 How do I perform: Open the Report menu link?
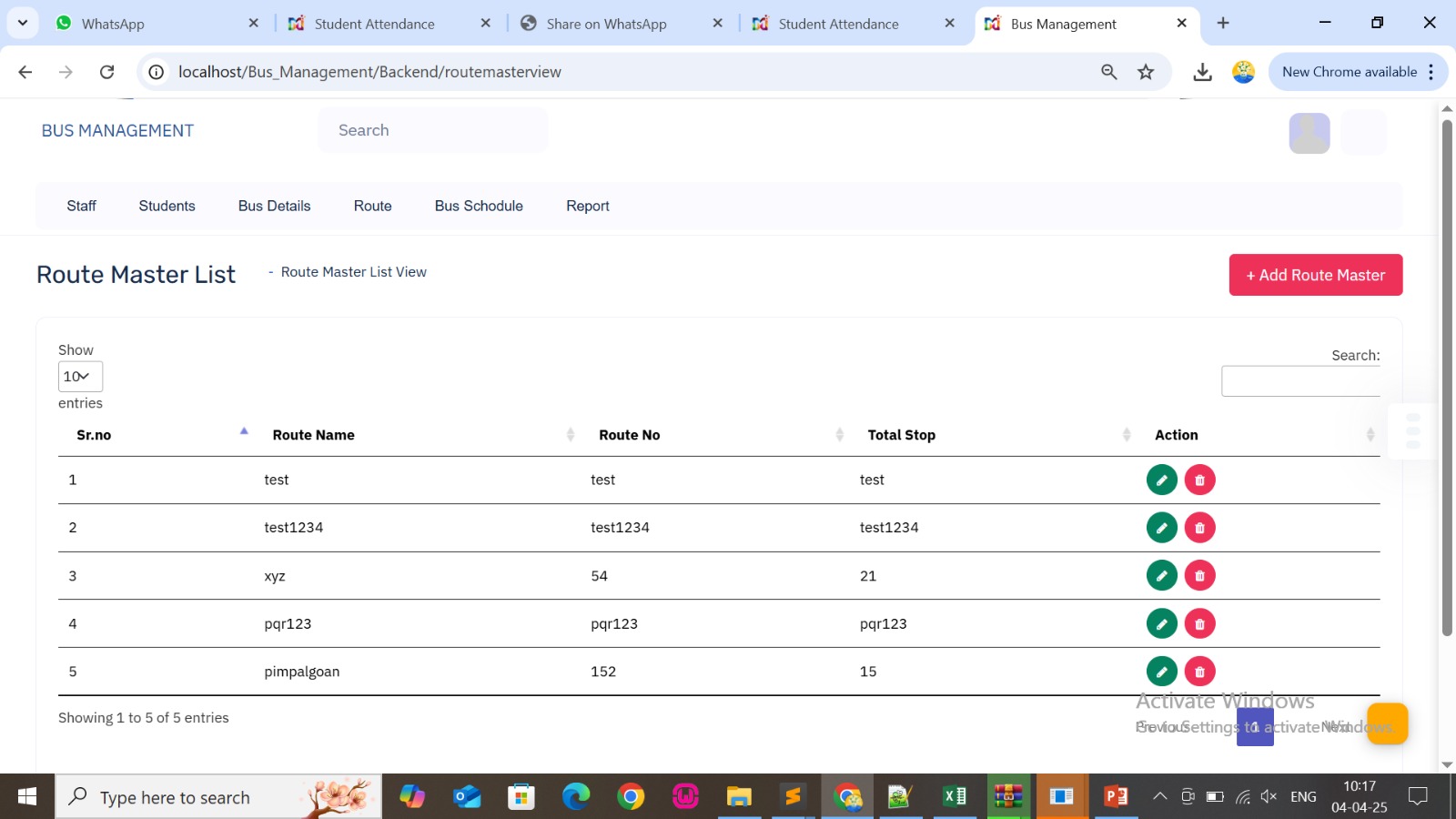[x=587, y=206]
